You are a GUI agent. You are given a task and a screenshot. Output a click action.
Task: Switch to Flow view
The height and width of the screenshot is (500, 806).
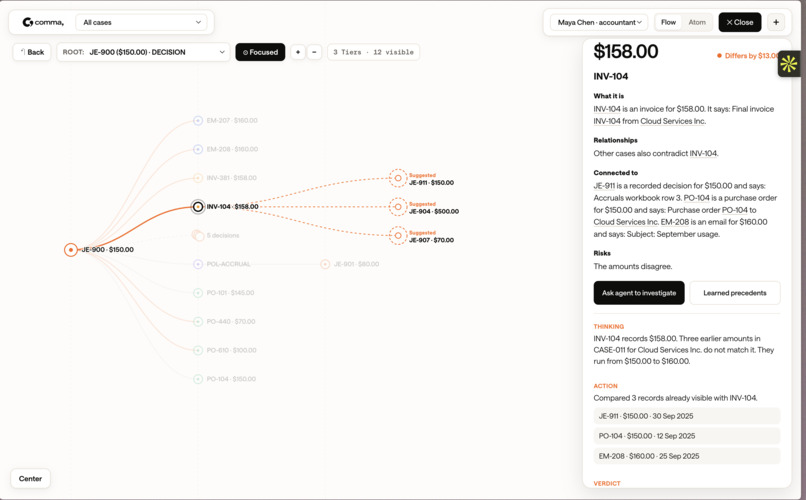(668, 22)
